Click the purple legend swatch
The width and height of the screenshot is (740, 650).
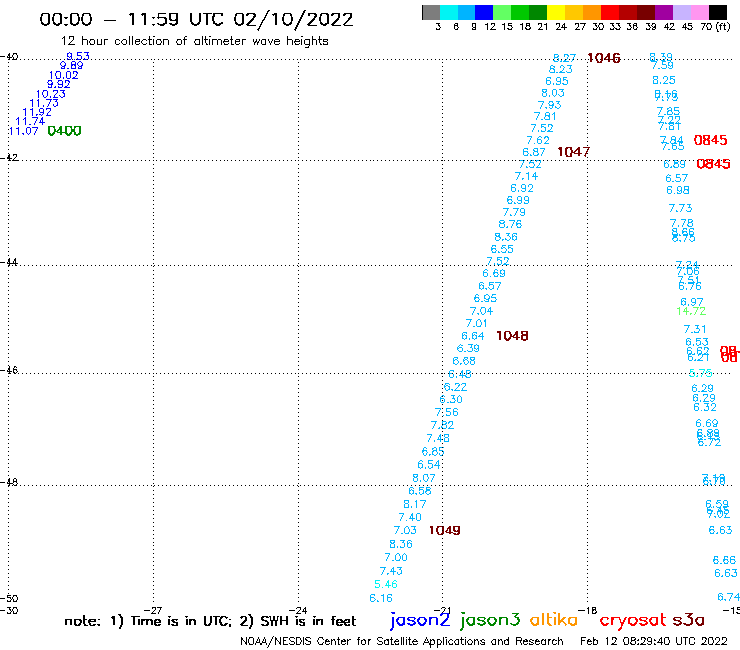664,13
